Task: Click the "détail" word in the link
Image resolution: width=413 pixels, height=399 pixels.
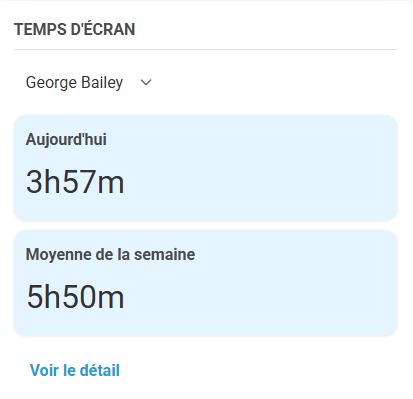Action: [100, 370]
